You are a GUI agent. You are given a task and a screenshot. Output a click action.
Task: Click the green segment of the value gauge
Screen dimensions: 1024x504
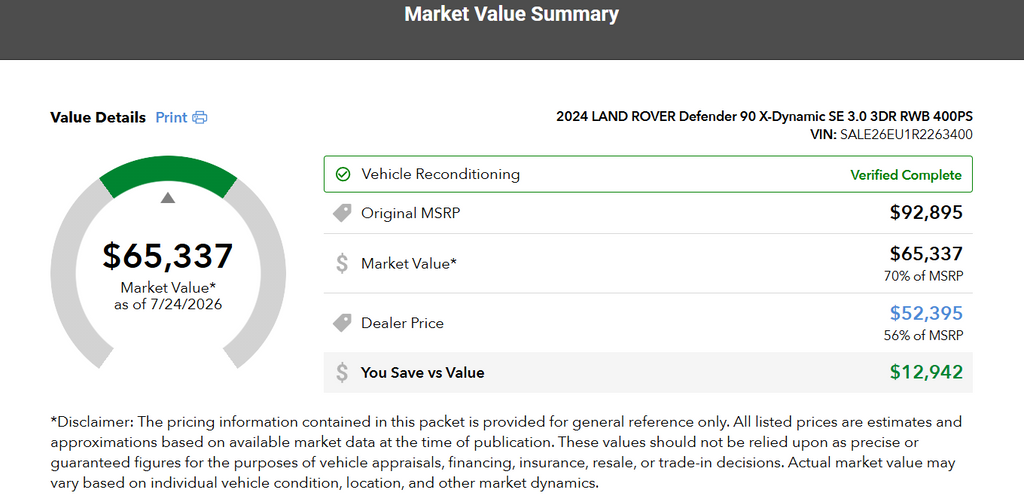168,174
